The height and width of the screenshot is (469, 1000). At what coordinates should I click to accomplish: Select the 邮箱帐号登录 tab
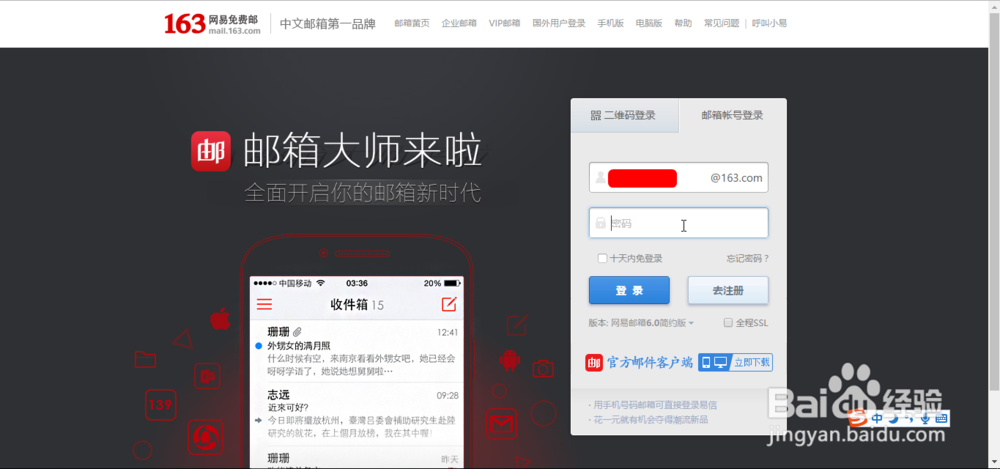tap(732, 115)
